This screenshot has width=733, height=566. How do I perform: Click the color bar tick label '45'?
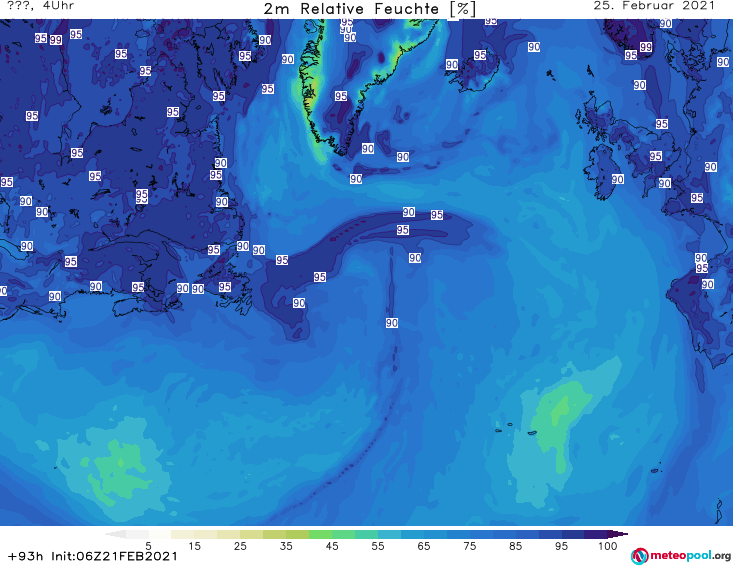pos(332,546)
